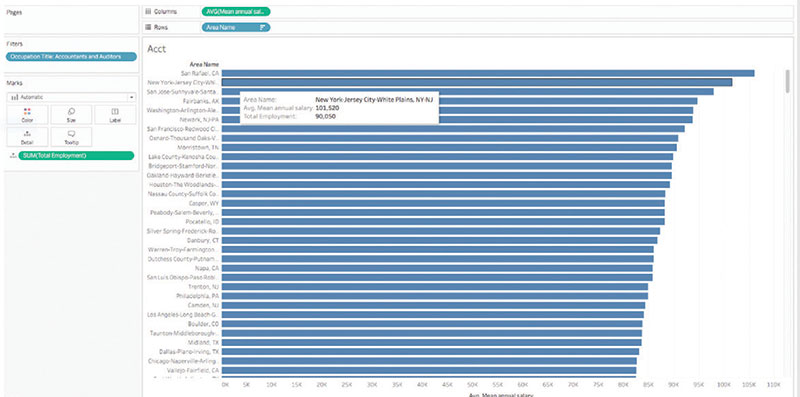800x397 pixels.
Task: Click the Boulder, CO row label
Action: [204, 324]
